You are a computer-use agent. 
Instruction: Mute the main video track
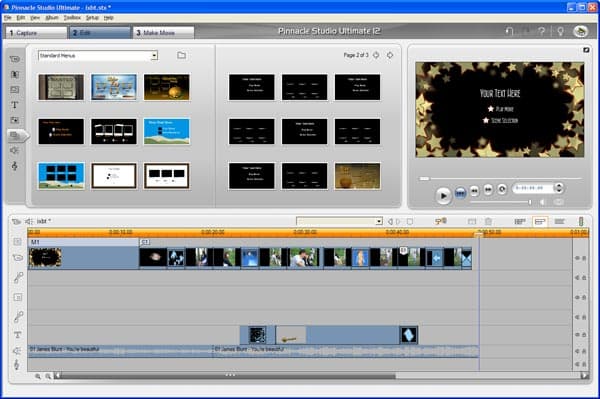(x=577, y=258)
